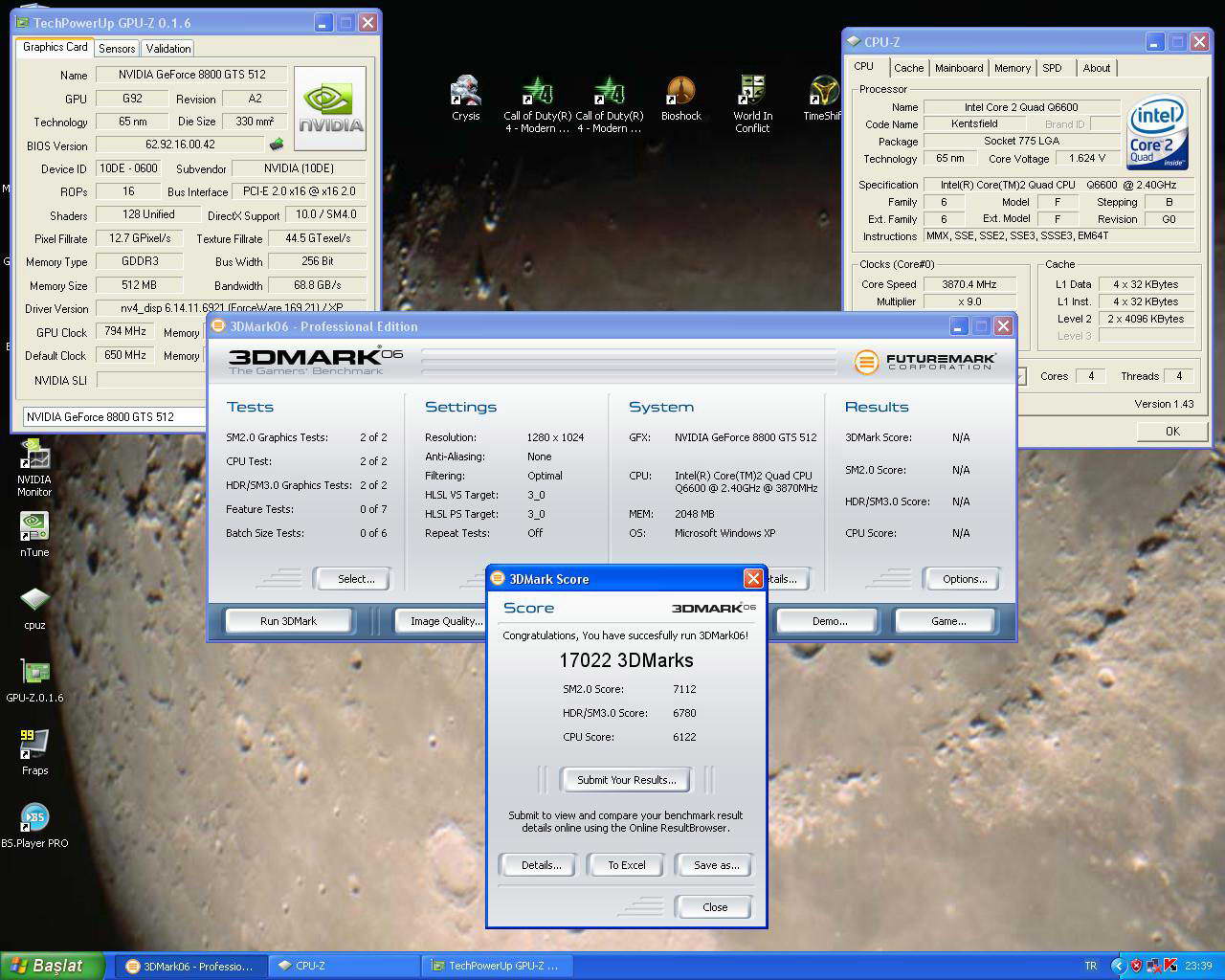Click the Kaspersky tray icon

1169,966
